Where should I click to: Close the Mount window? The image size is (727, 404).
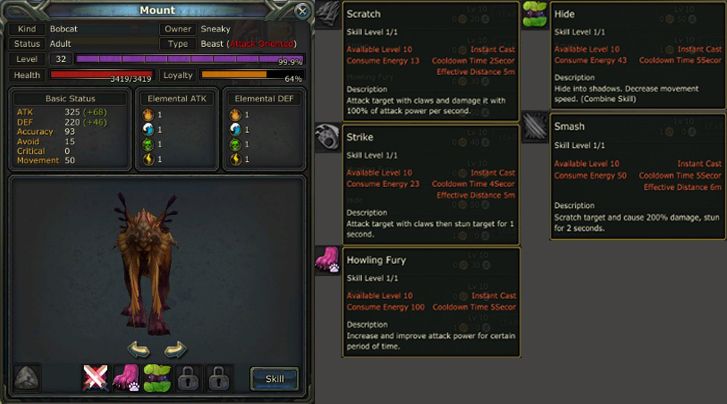coord(302,11)
